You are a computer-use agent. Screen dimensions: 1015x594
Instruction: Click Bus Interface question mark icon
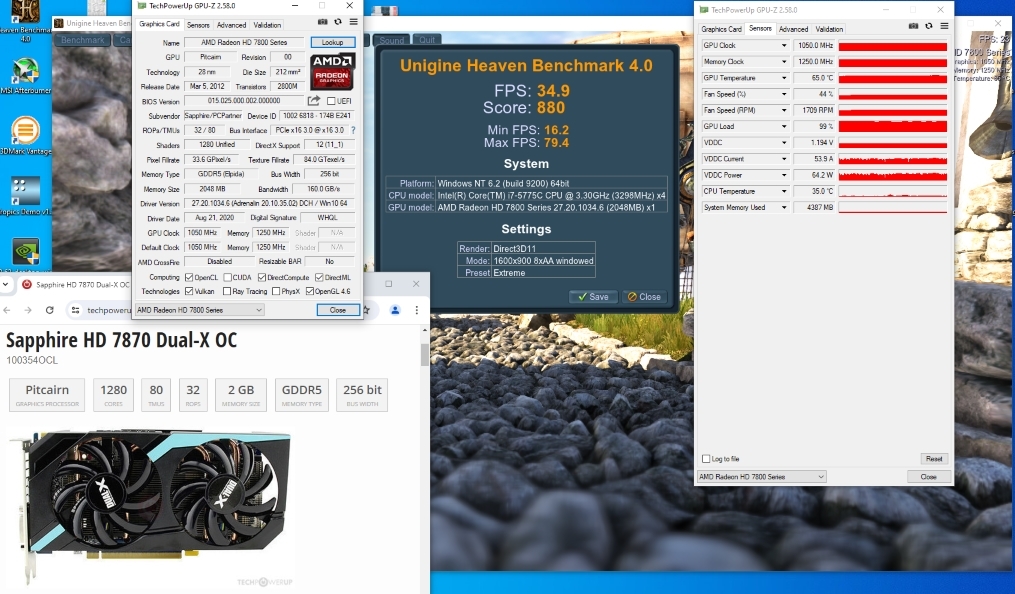[353, 130]
